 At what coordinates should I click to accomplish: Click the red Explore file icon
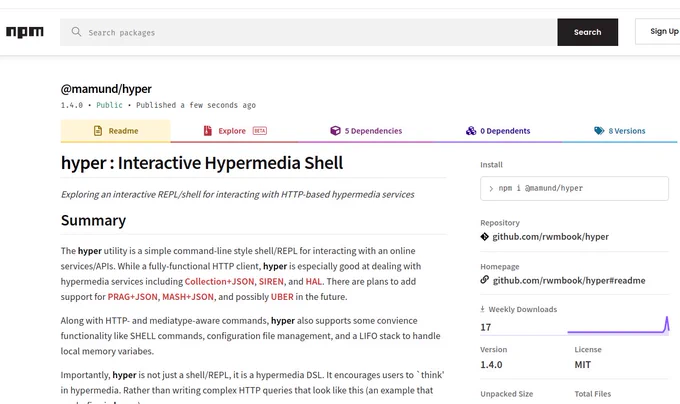tap(208, 130)
